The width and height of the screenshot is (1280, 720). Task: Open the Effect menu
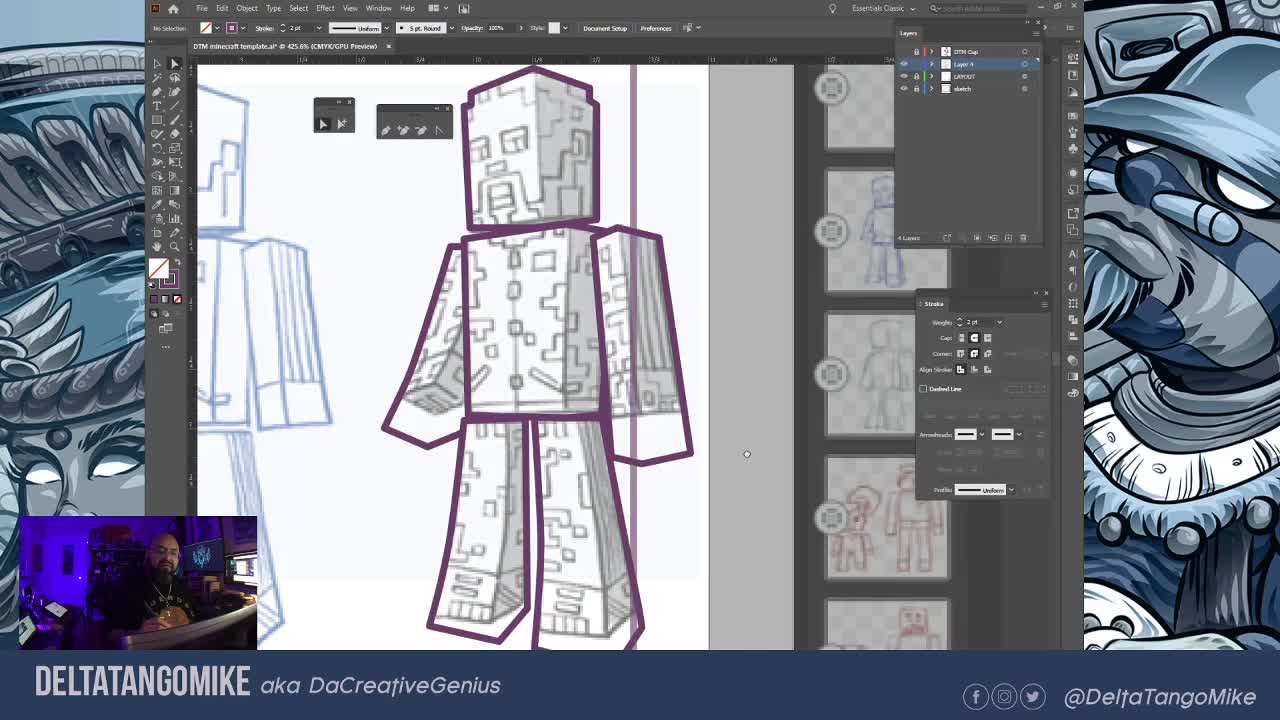tap(325, 8)
